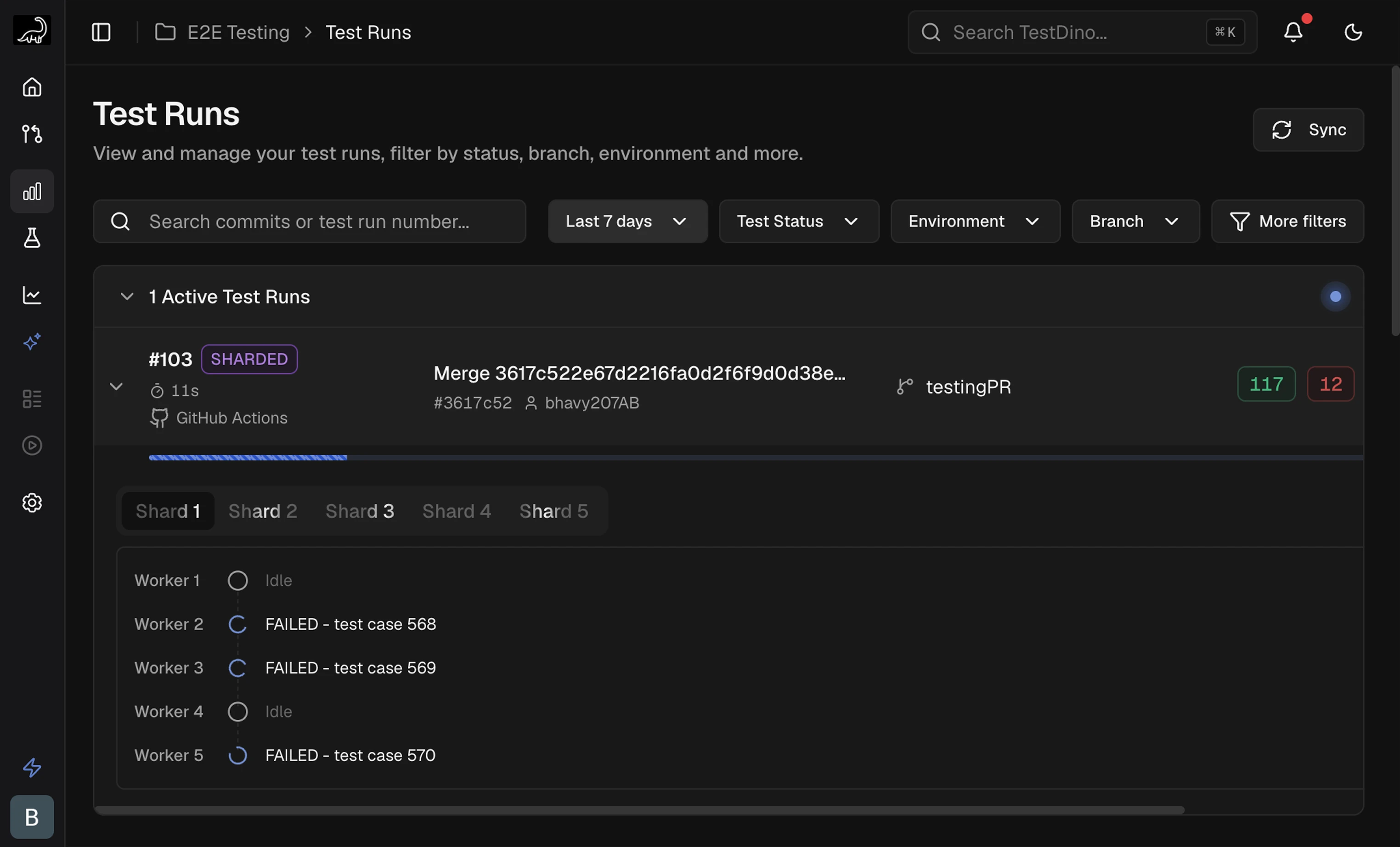Image resolution: width=1400 pixels, height=847 pixels.
Task: Click the lightning bolt icon in sidebar
Action: (32, 768)
